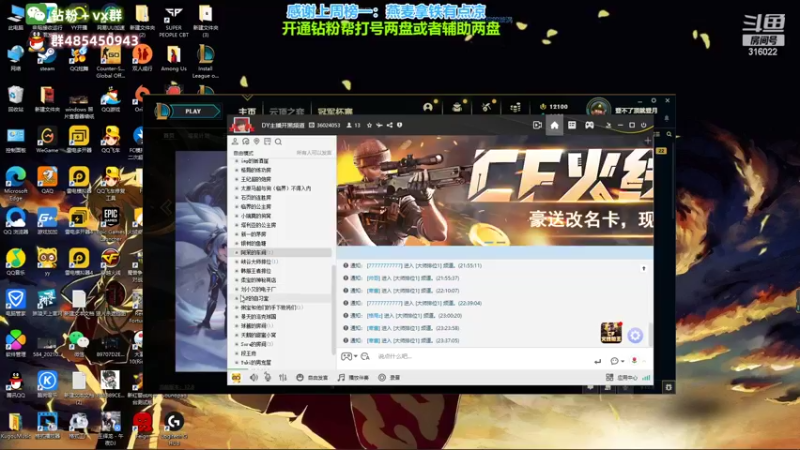
Task: Open the audio mixer sliders icon
Action: pos(283,378)
